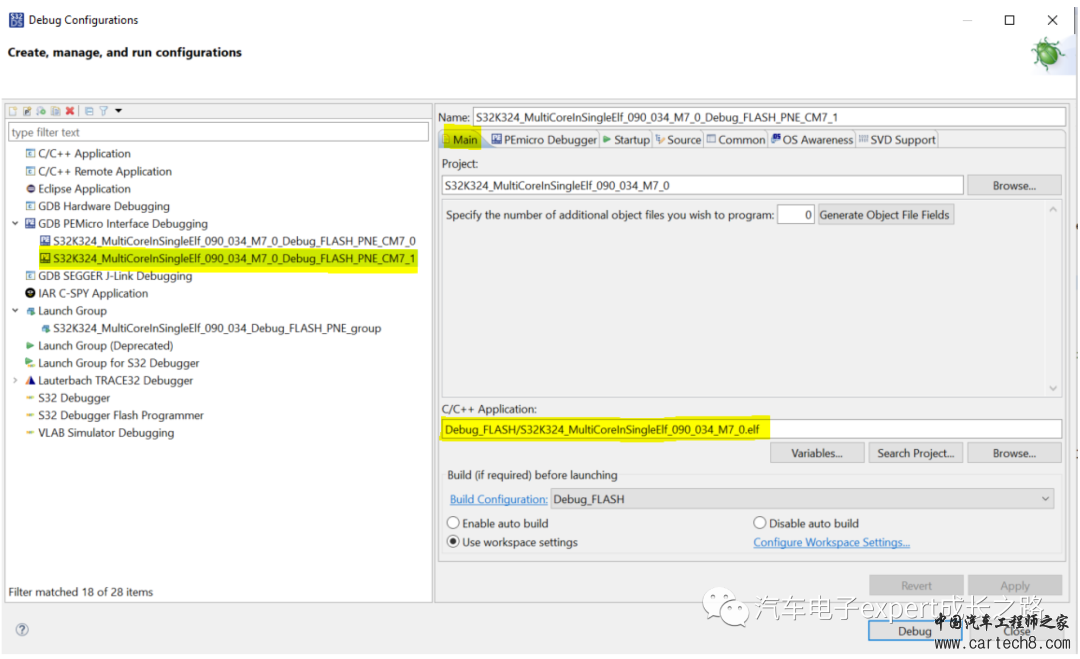Maximize the Debug Configurations window
This screenshot has width=1080, height=659.
1009,20
